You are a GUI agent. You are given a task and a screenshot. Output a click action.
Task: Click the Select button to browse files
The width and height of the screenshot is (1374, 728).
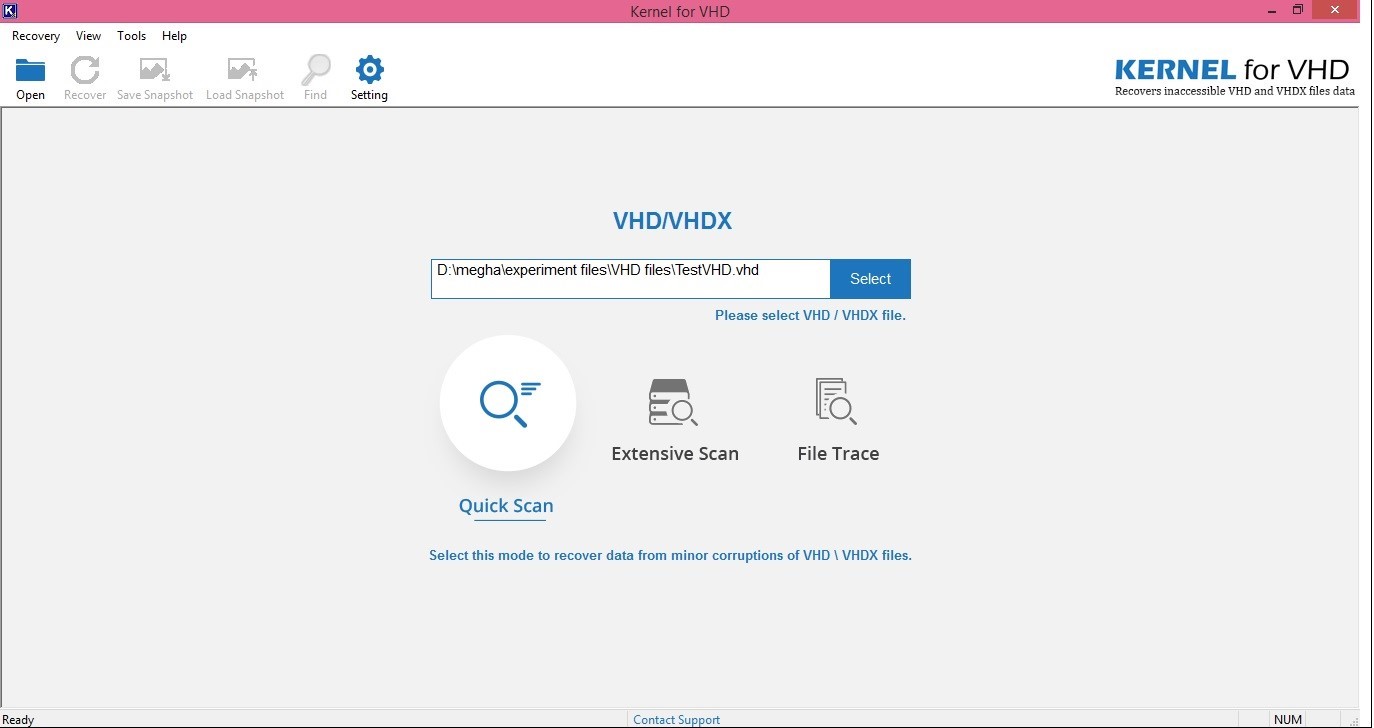pyautogui.click(x=869, y=278)
